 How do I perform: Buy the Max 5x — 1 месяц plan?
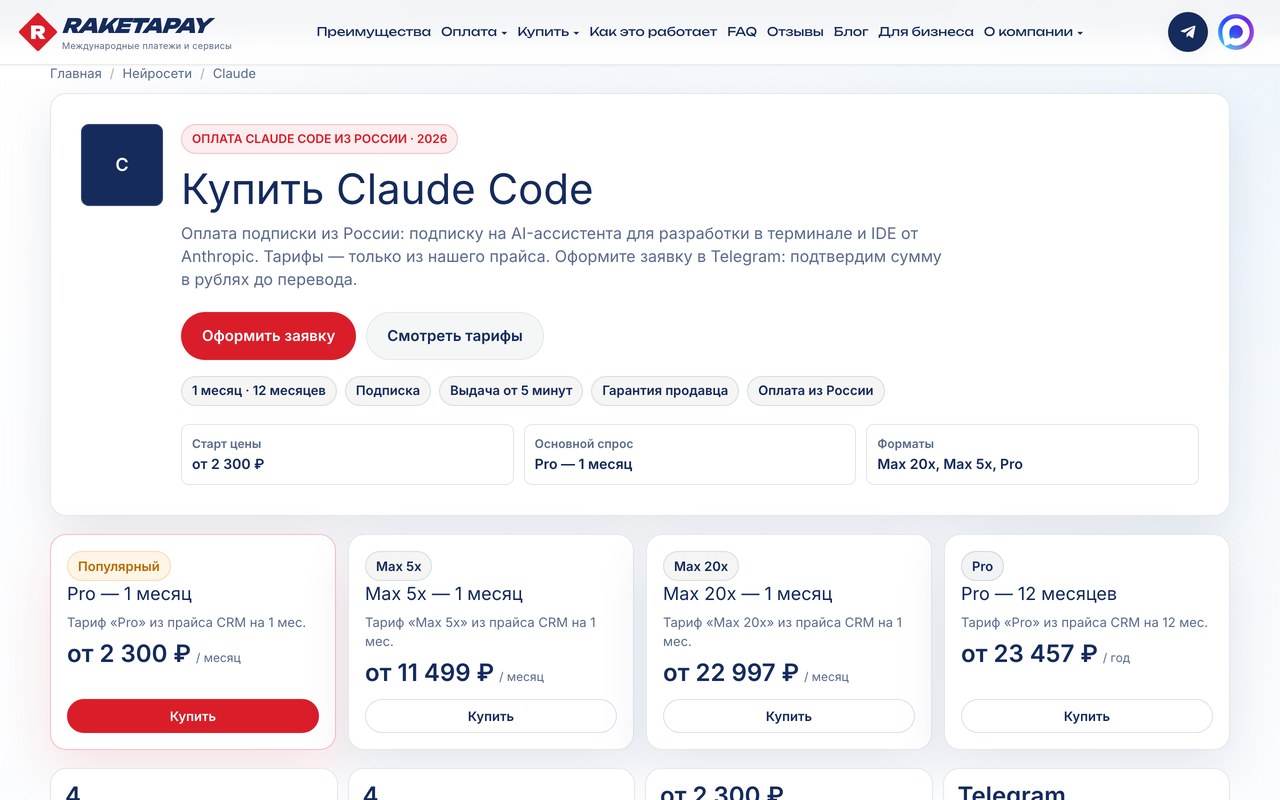(491, 716)
